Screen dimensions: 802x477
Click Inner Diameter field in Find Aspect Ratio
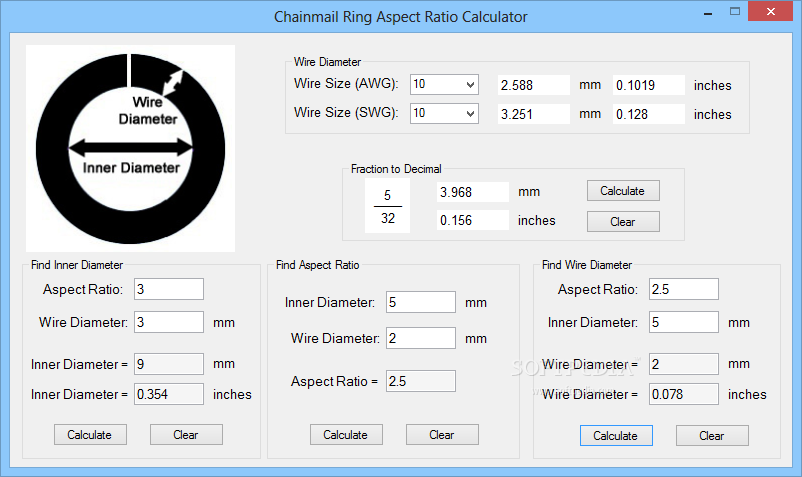[420, 302]
